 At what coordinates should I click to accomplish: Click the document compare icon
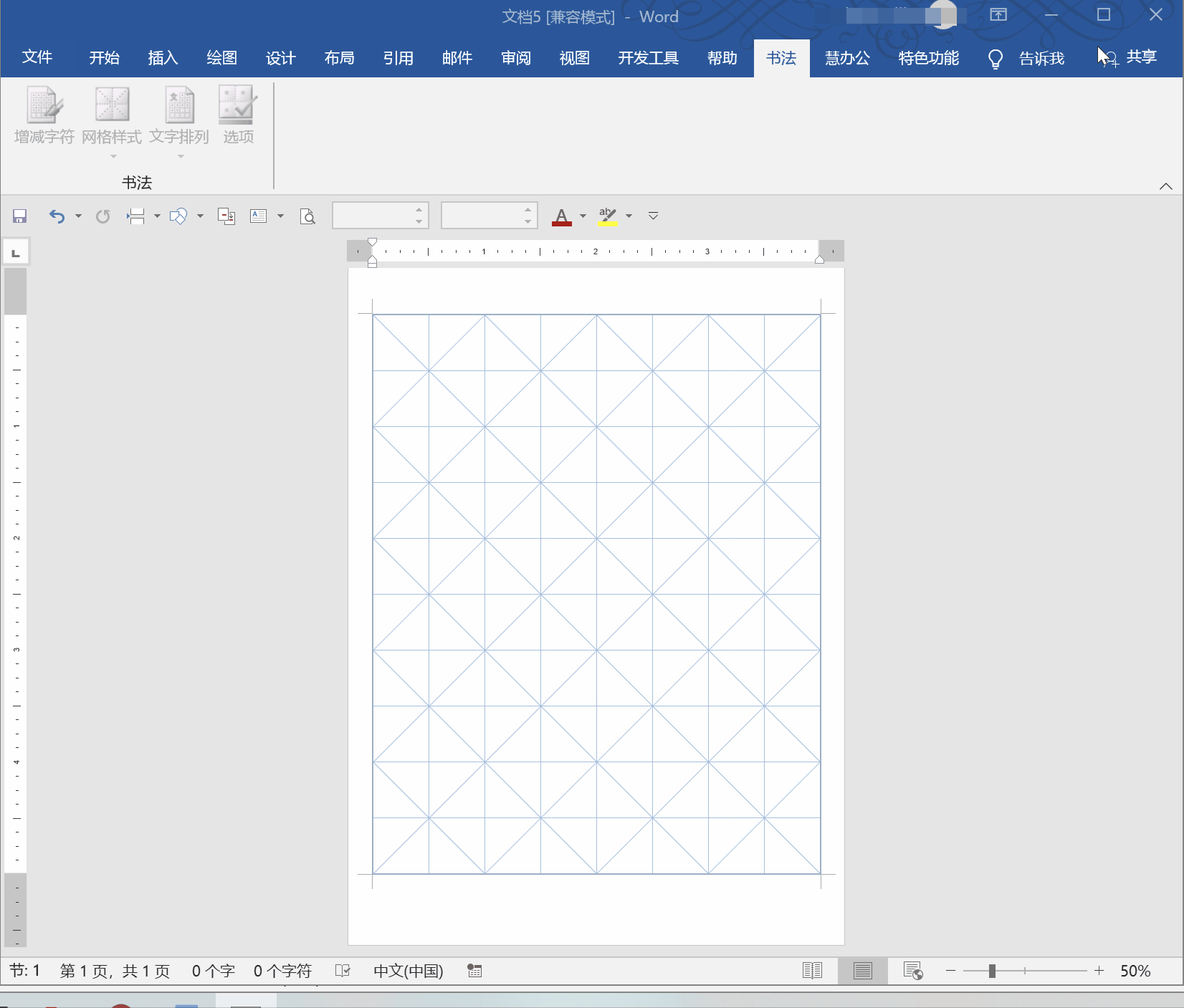226,216
